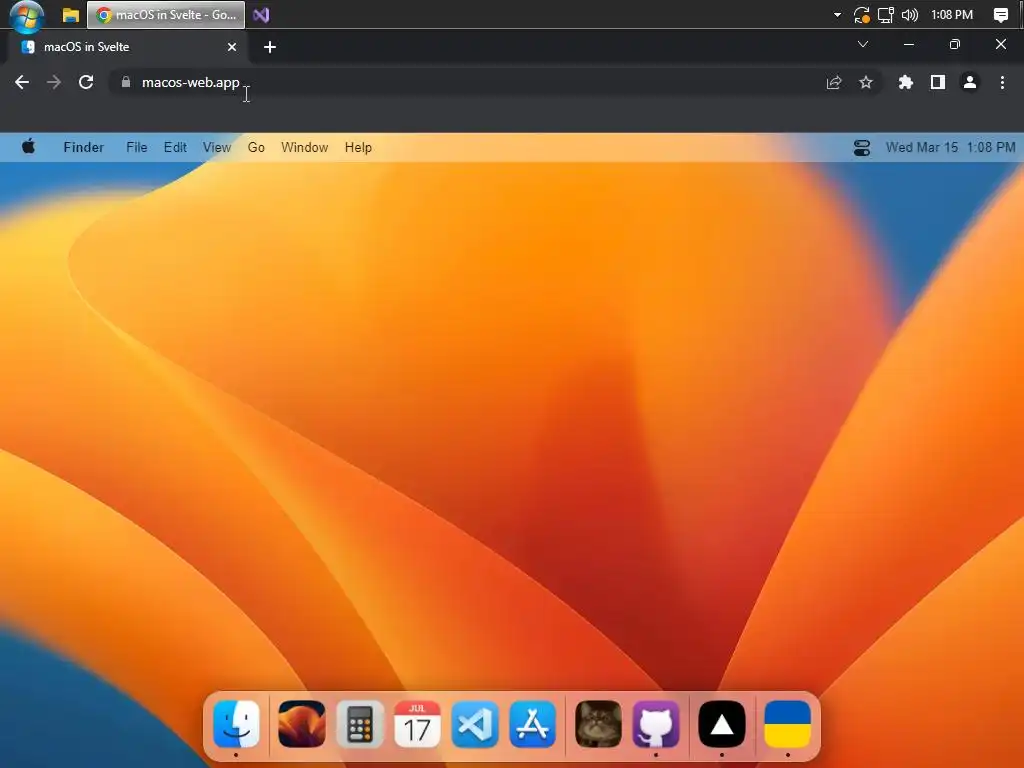Click the Wed Mar 15 menu bar clock
Image resolution: width=1024 pixels, height=768 pixels.
[950, 148]
